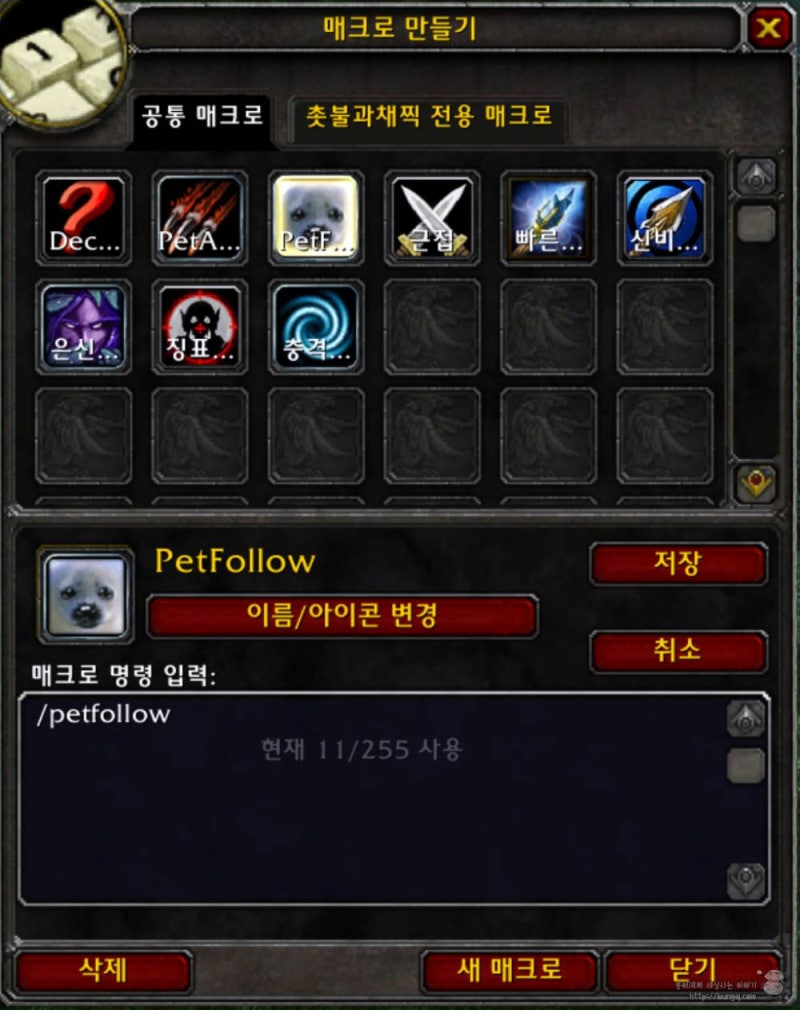800x1010 pixels.
Task: Save the macro with 저장 button
Action: [678, 564]
